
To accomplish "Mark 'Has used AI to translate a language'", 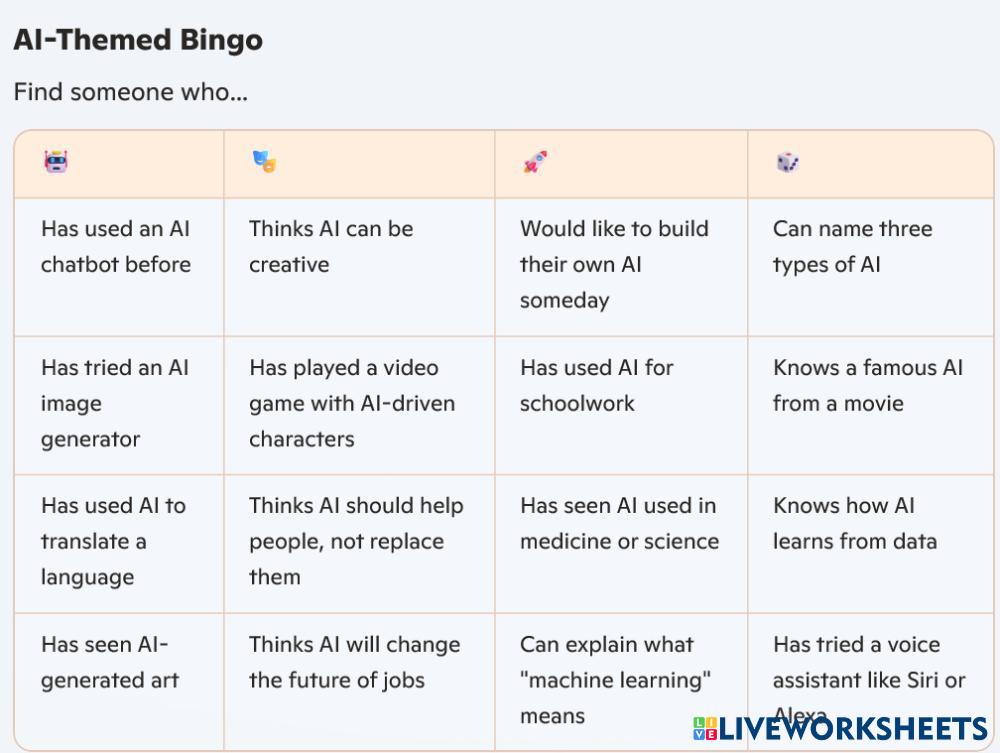I will (113, 541).
